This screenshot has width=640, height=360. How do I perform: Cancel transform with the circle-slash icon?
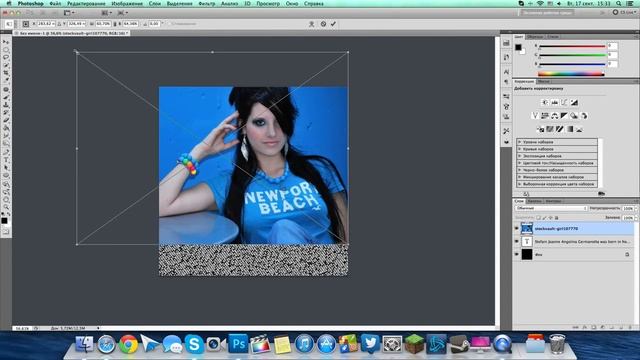pyautogui.click(x=323, y=24)
